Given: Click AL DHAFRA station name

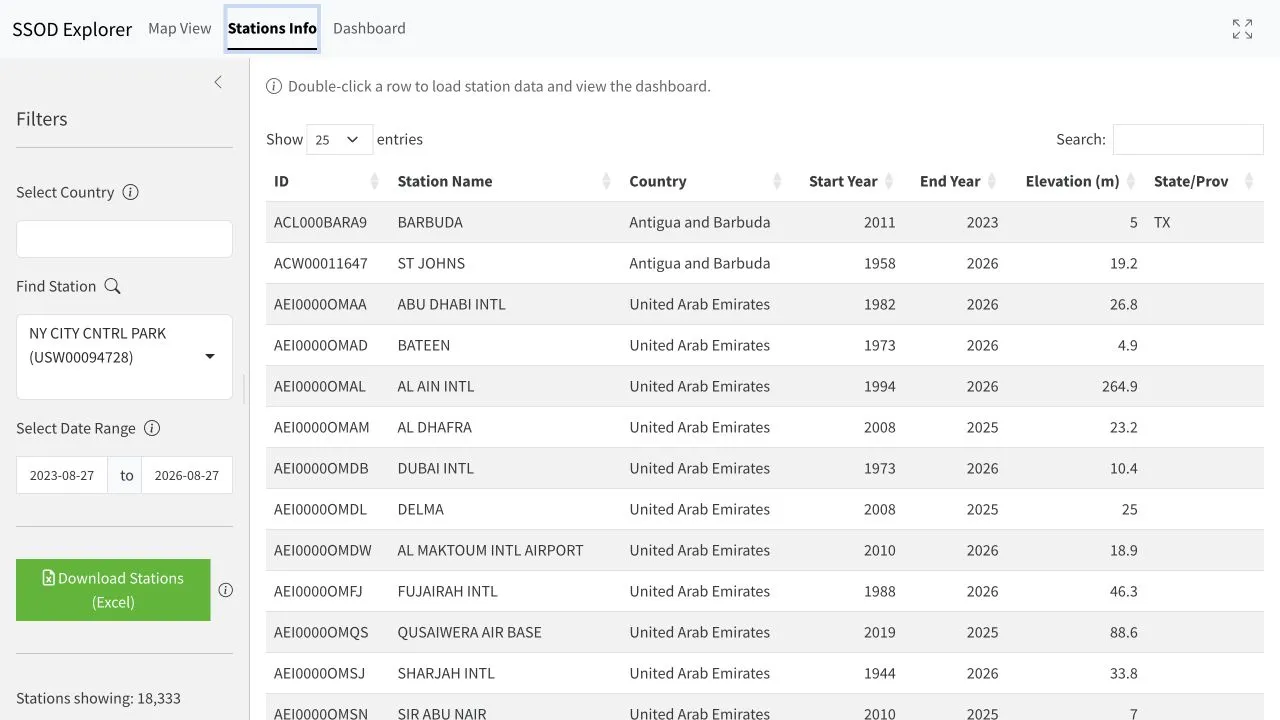Looking at the screenshot, I should point(434,427).
